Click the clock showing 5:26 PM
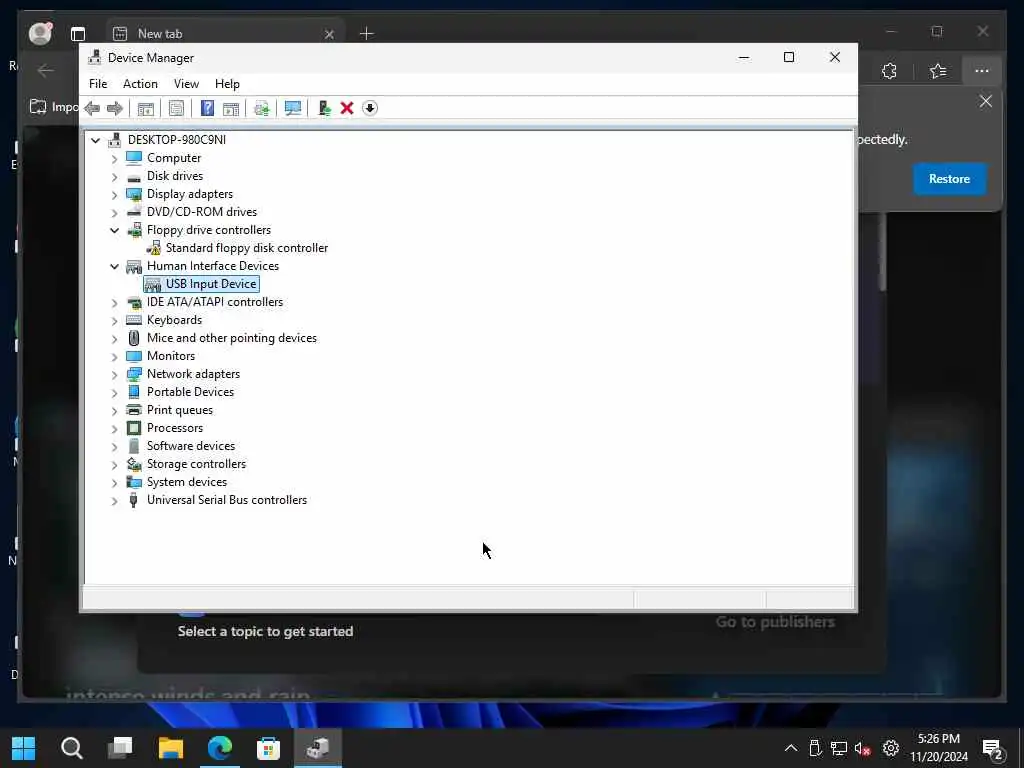The image size is (1024, 768). 938,739
